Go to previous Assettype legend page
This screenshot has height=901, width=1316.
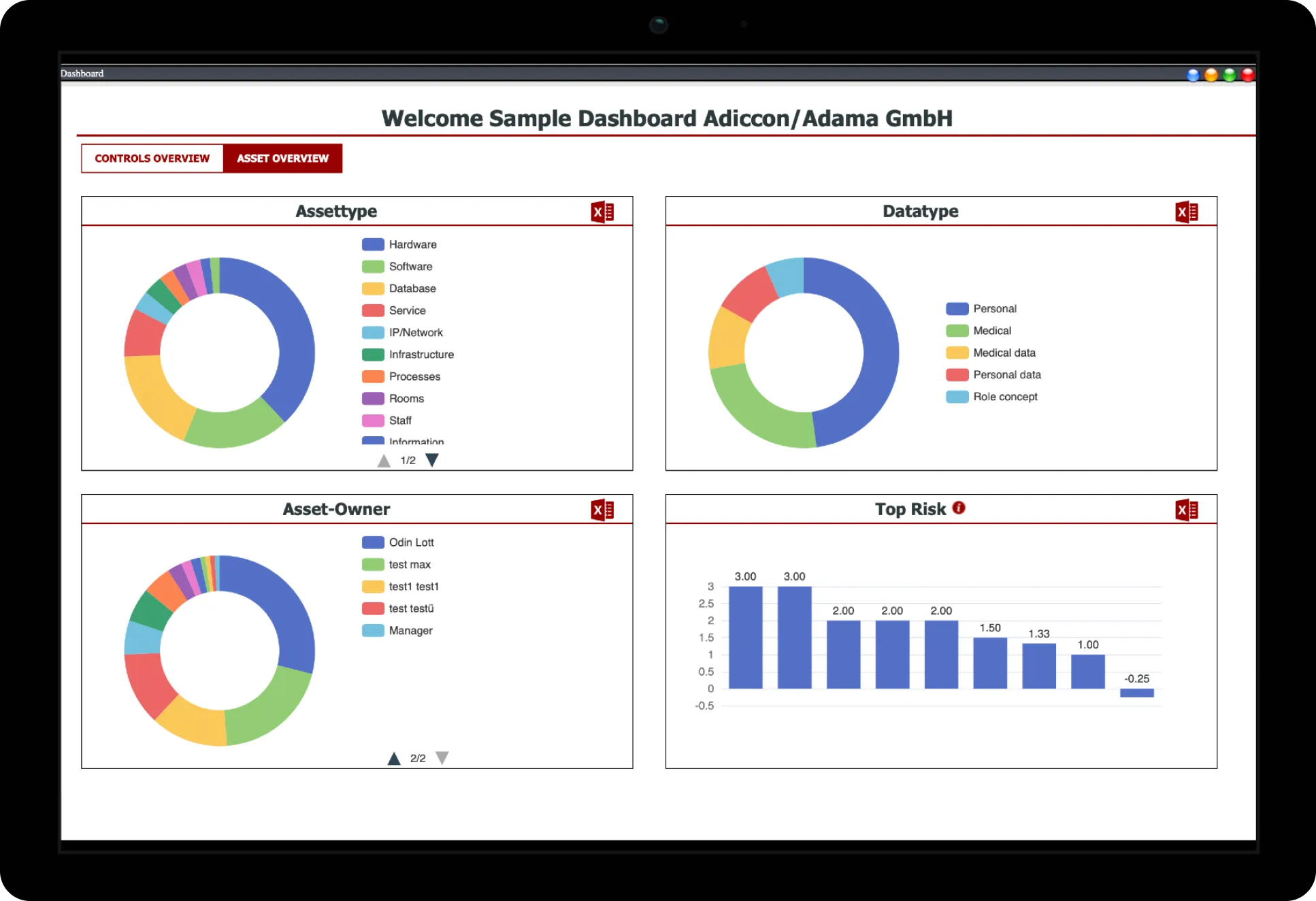pyautogui.click(x=384, y=461)
